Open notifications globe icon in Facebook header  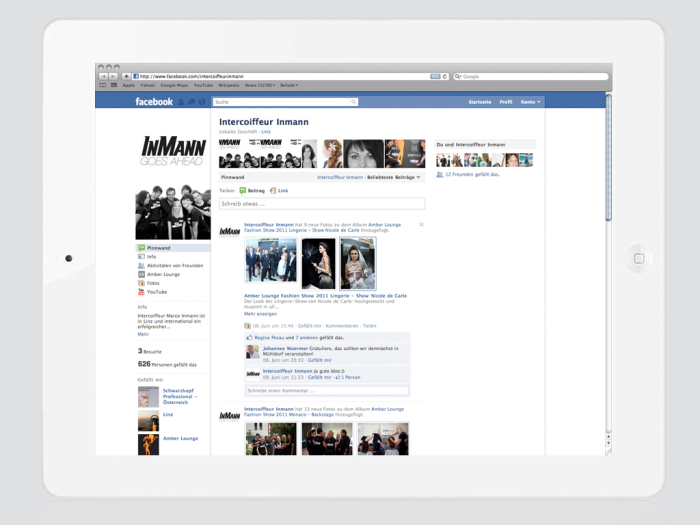202,102
